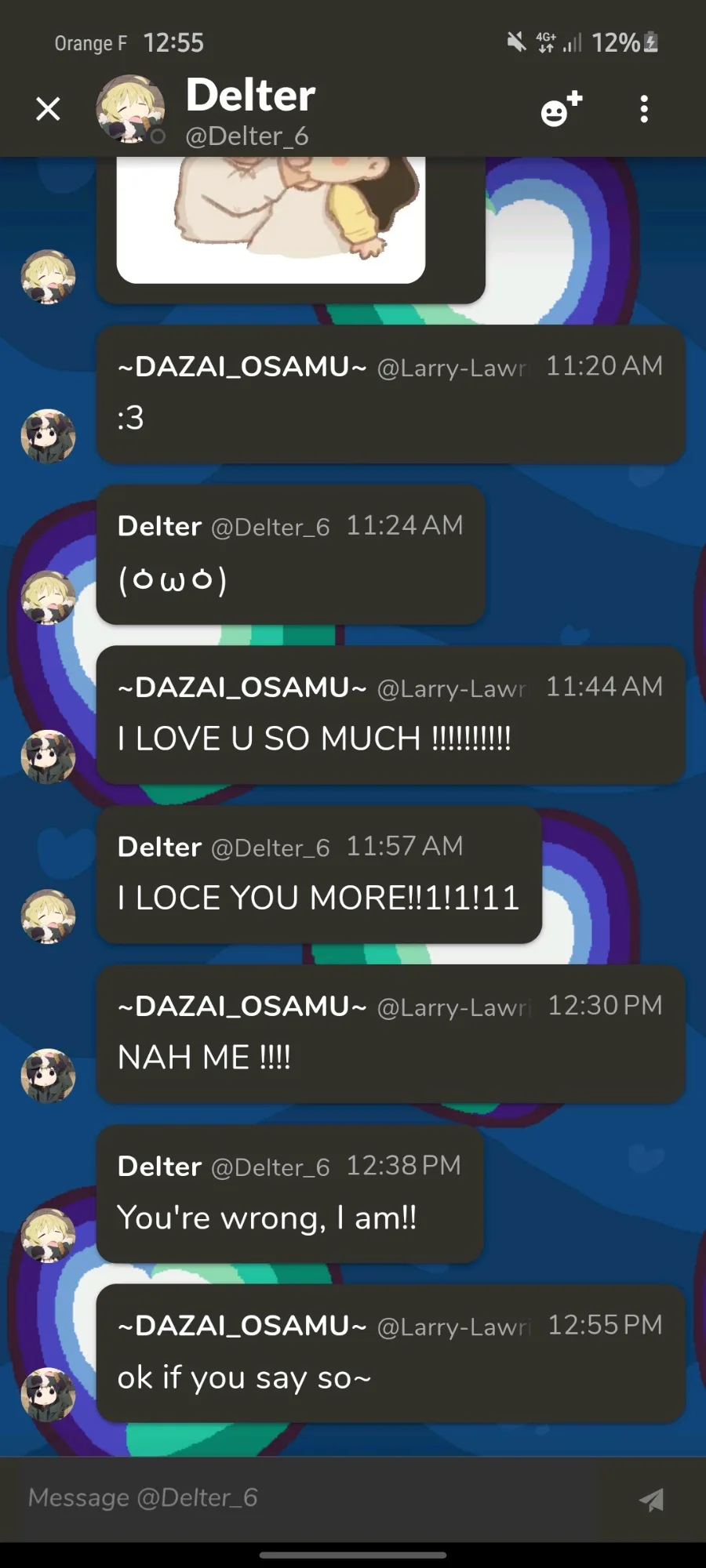Close the chat with the X icon
Image resolution: width=706 pixels, height=1568 pixels.
pyautogui.click(x=48, y=109)
